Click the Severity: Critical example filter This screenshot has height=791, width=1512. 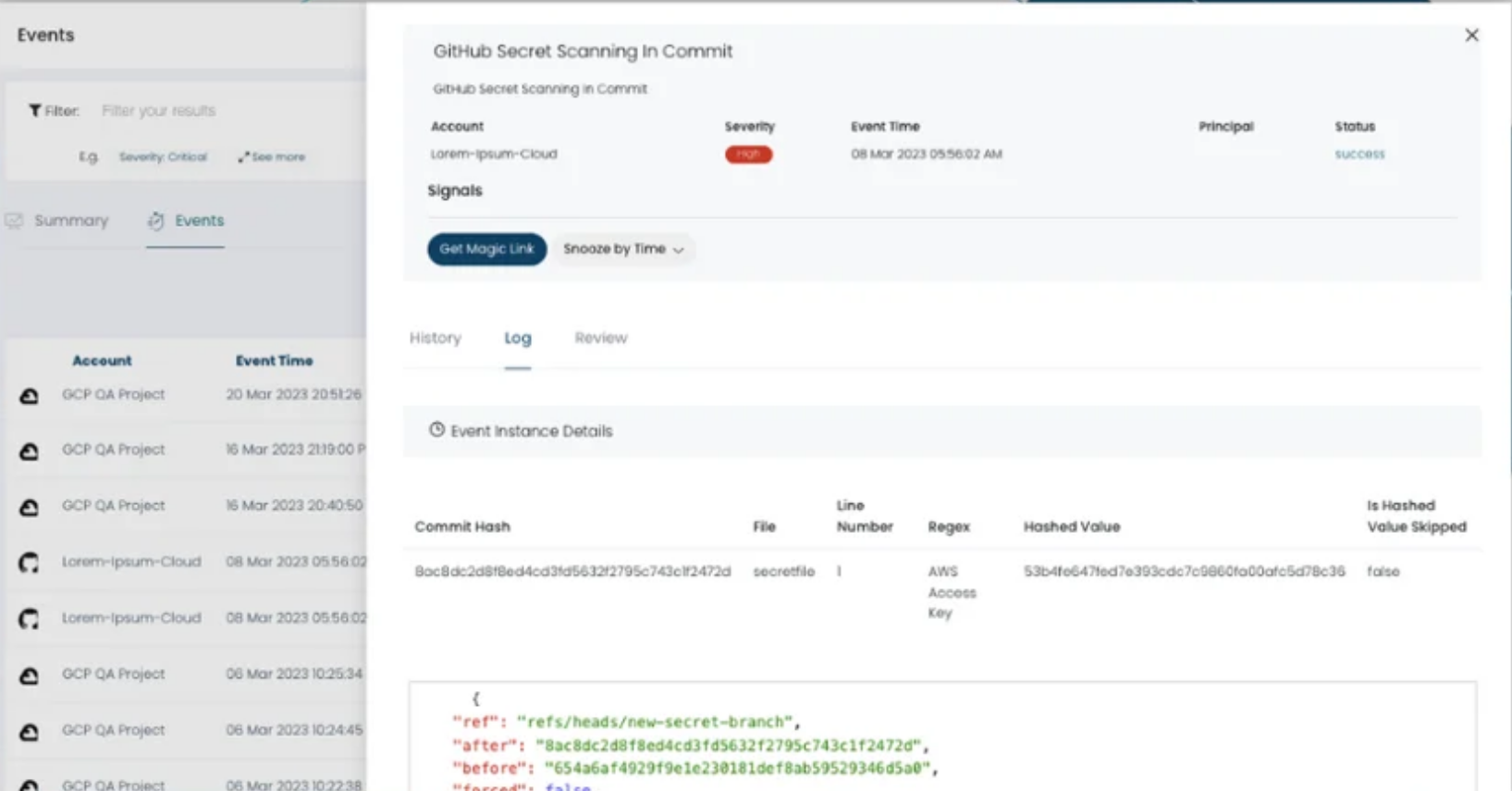coord(163,156)
